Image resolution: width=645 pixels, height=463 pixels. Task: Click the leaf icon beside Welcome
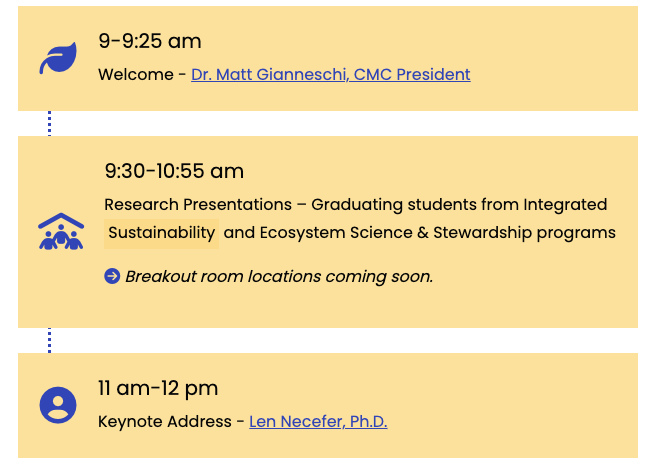58,58
